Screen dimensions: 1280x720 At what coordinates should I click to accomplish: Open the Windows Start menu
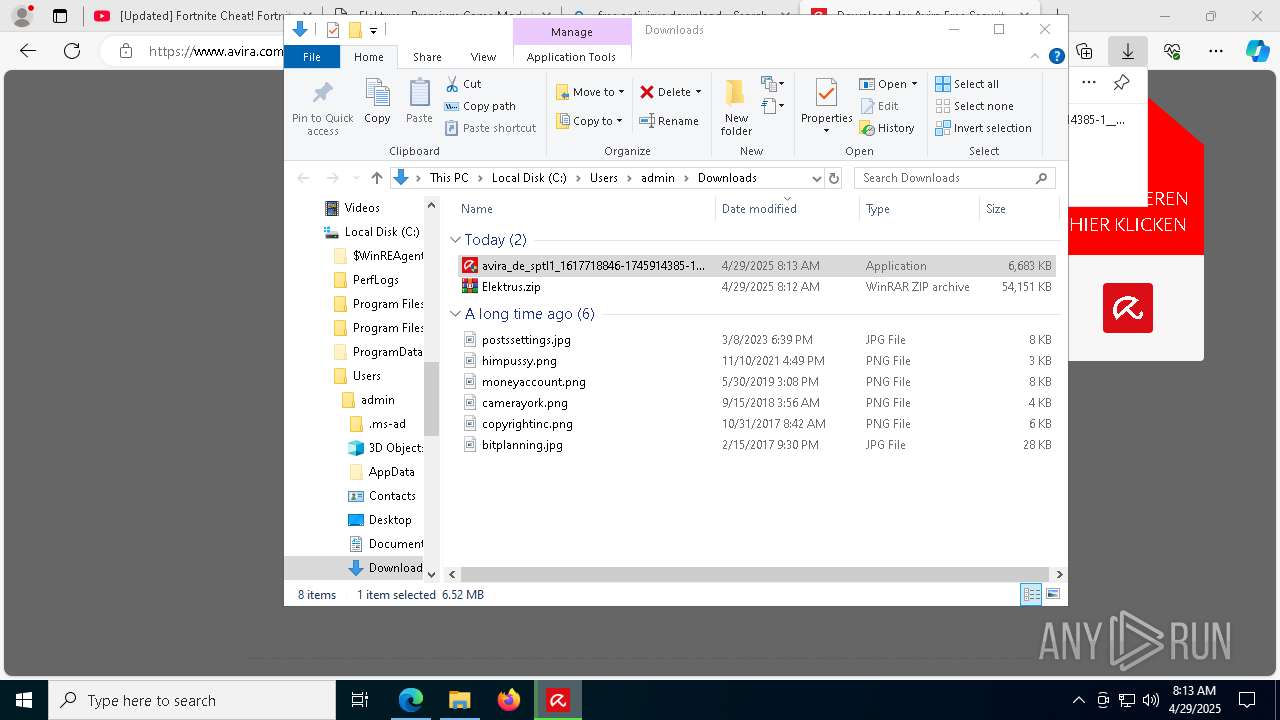(x=23, y=700)
